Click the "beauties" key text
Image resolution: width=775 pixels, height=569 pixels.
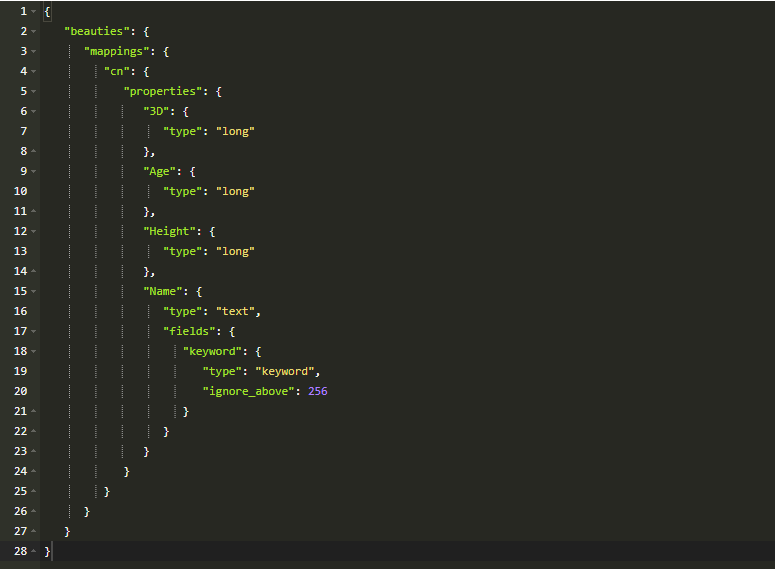97,31
